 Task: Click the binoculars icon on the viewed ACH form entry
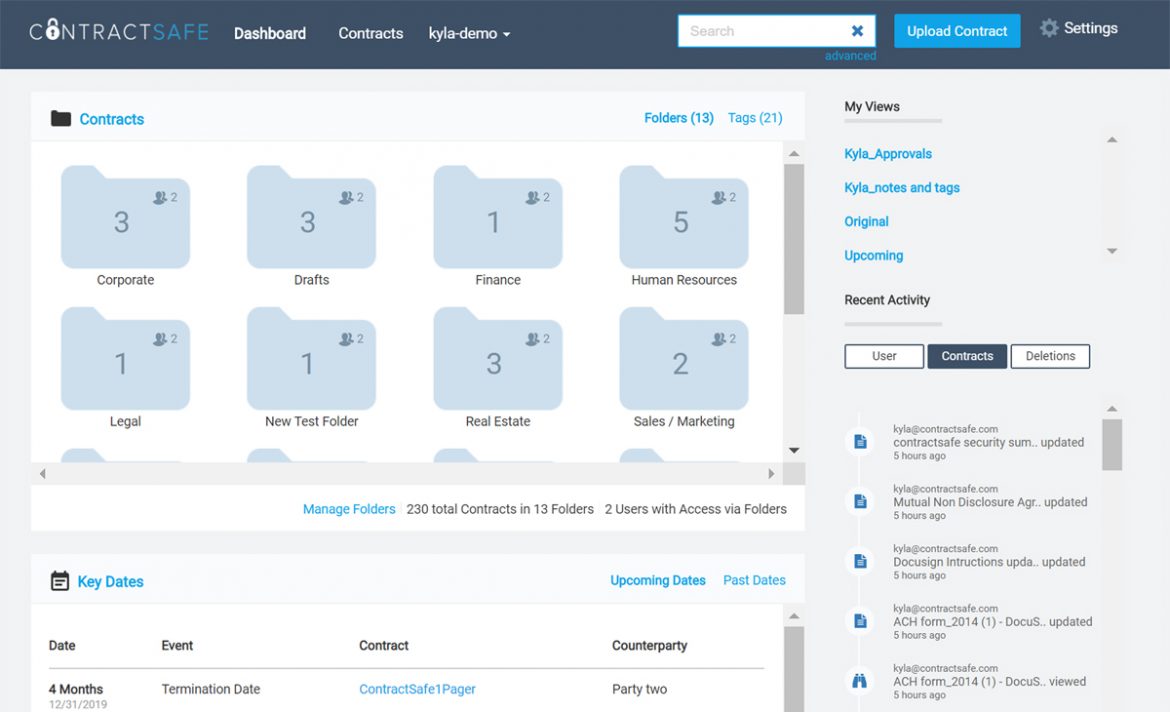point(859,680)
